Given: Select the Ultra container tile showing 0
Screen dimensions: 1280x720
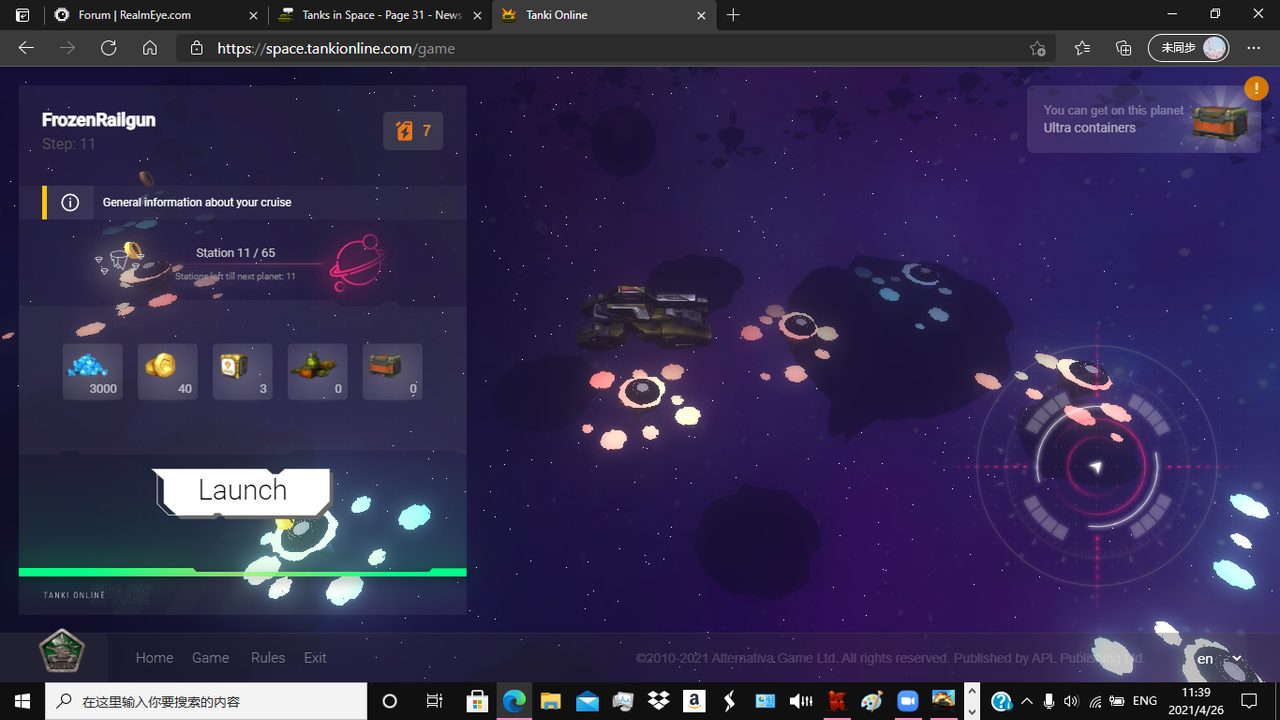Looking at the screenshot, I should click(393, 371).
